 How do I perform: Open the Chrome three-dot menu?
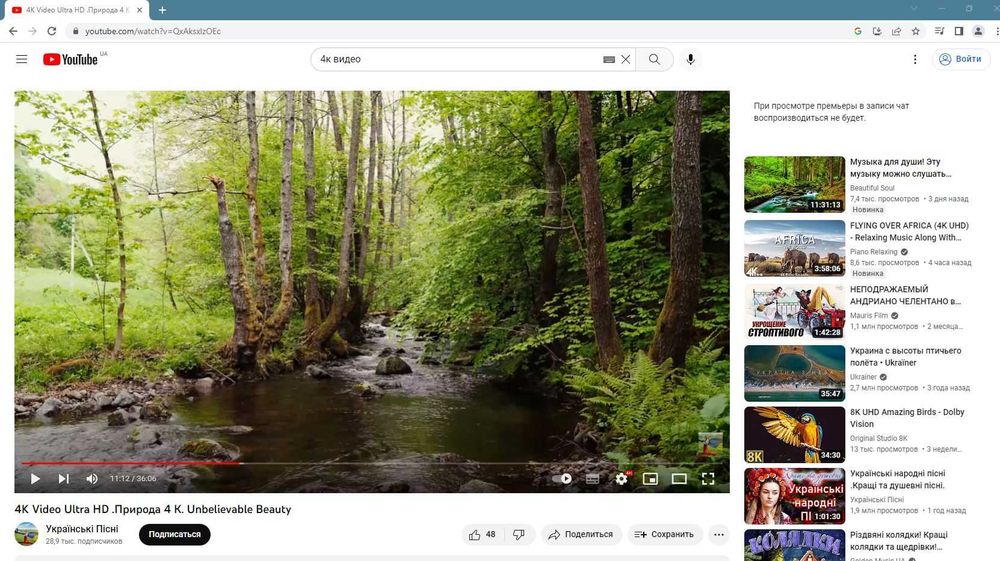(x=996, y=31)
